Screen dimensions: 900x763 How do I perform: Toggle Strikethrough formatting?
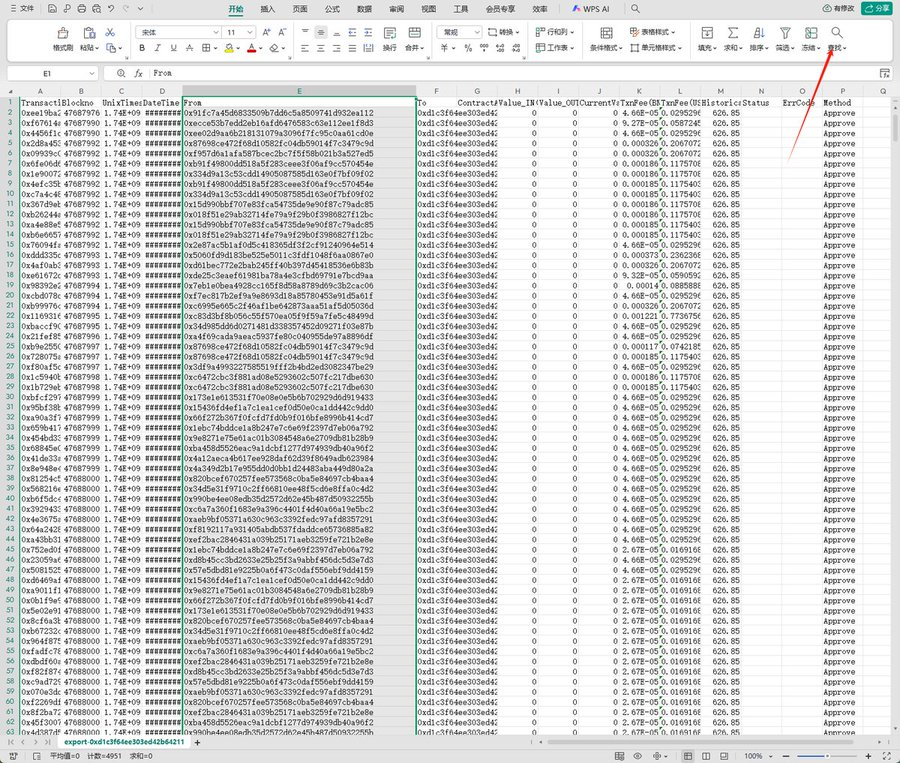point(189,48)
